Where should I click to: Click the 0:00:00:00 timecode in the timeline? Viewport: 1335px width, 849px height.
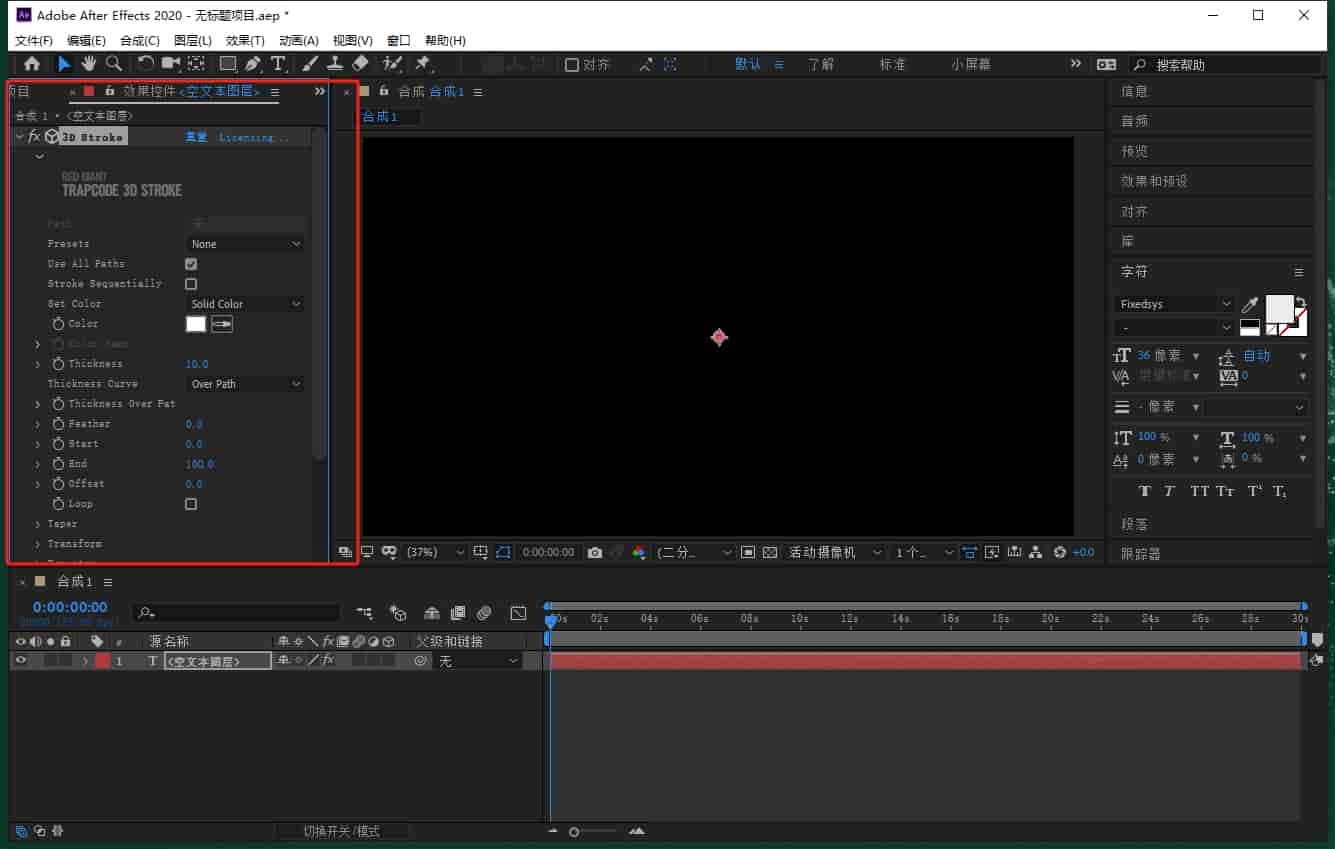pos(70,607)
